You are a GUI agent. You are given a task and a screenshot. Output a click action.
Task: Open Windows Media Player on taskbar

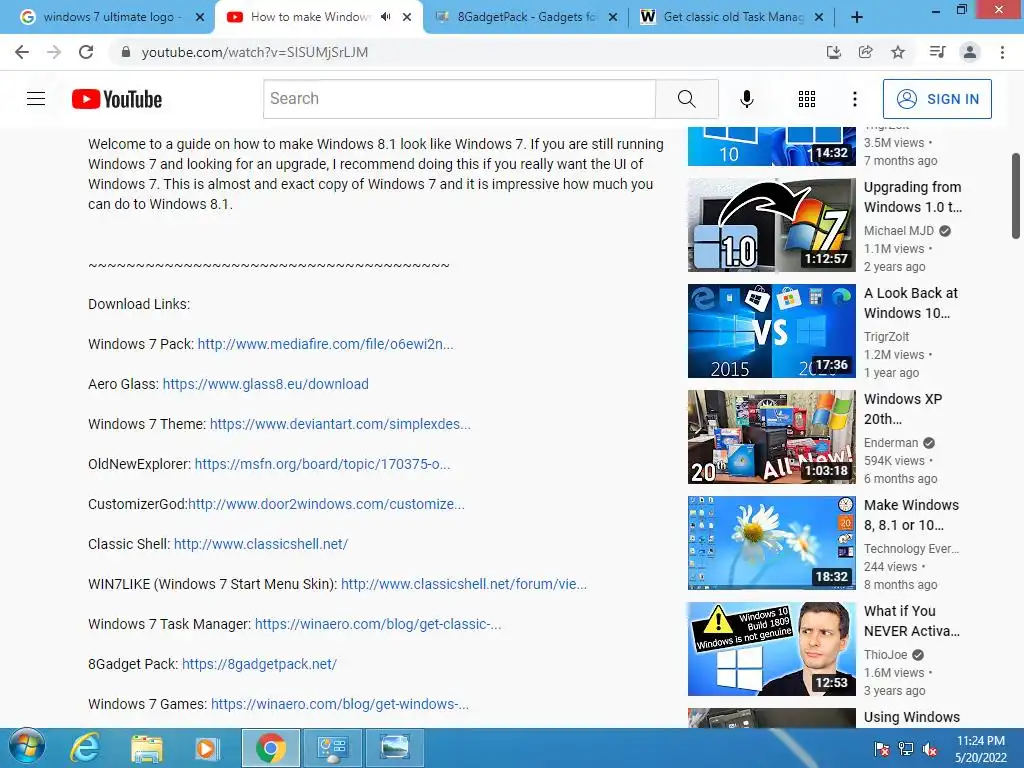point(208,748)
